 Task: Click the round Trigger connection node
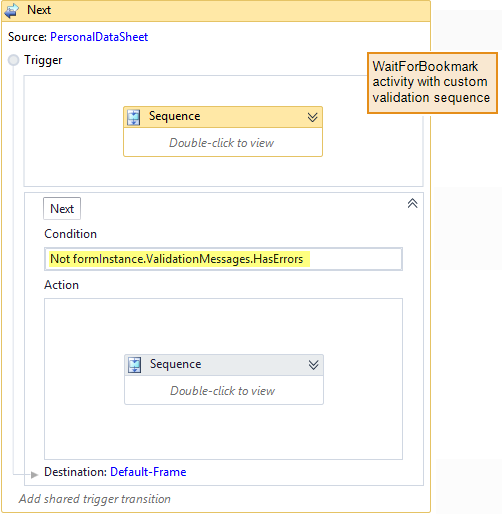coord(14,60)
